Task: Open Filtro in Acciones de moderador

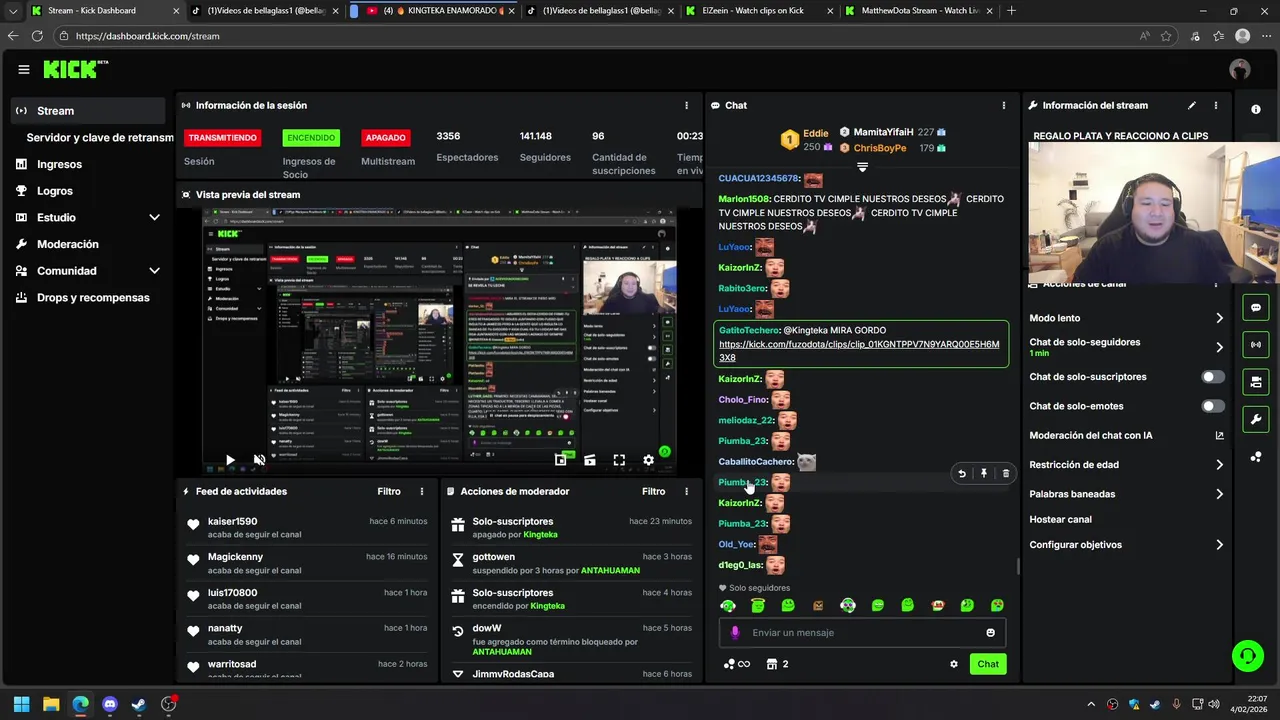Action: pos(653,492)
